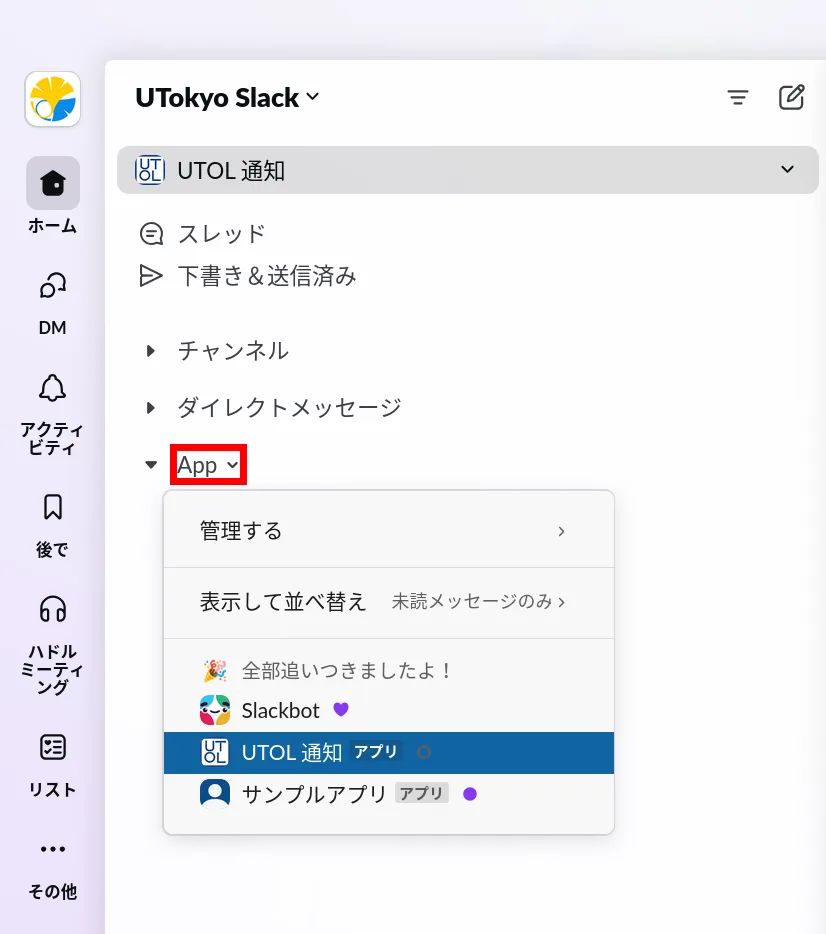Open the Huddle headphones icon
Image resolution: width=826 pixels, height=934 pixels.
53,609
